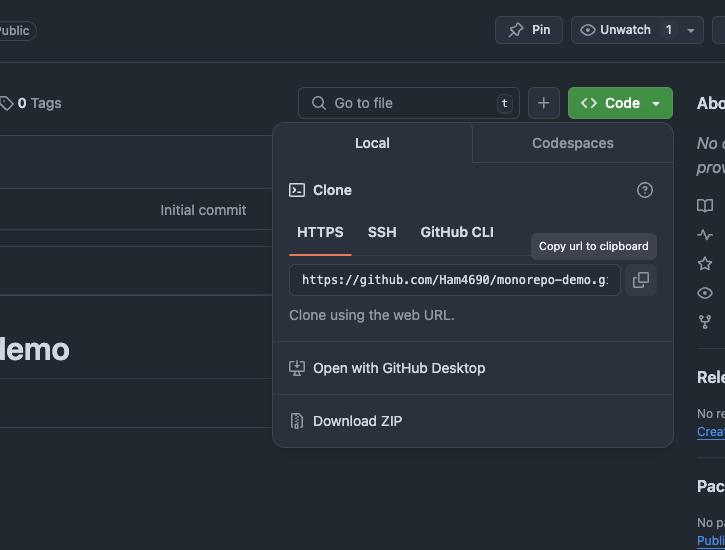The height and width of the screenshot is (550, 725).
Task: Click the clone URL text field
Action: [455, 280]
